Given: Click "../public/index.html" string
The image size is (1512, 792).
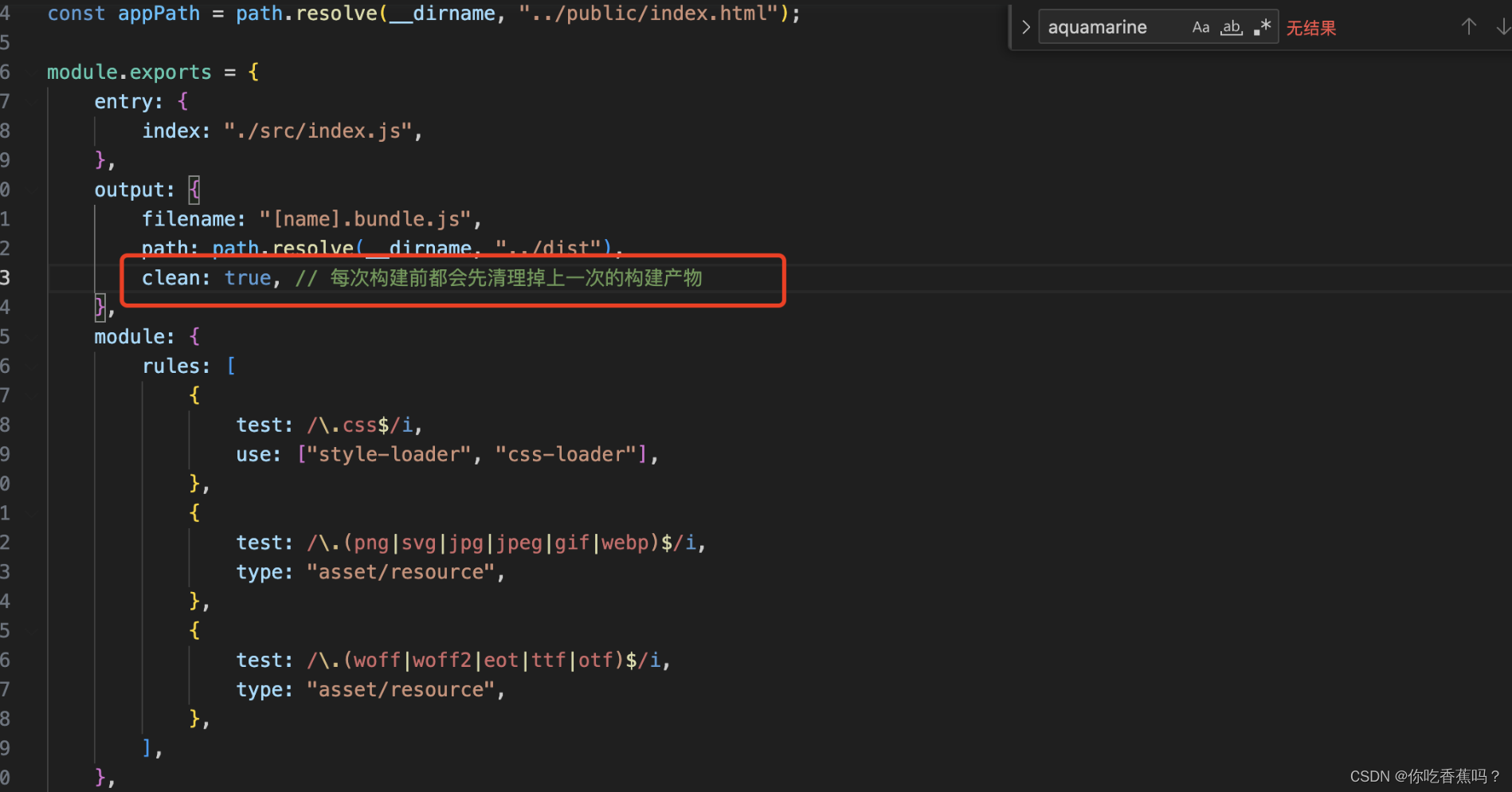Looking at the screenshot, I should coord(648,14).
